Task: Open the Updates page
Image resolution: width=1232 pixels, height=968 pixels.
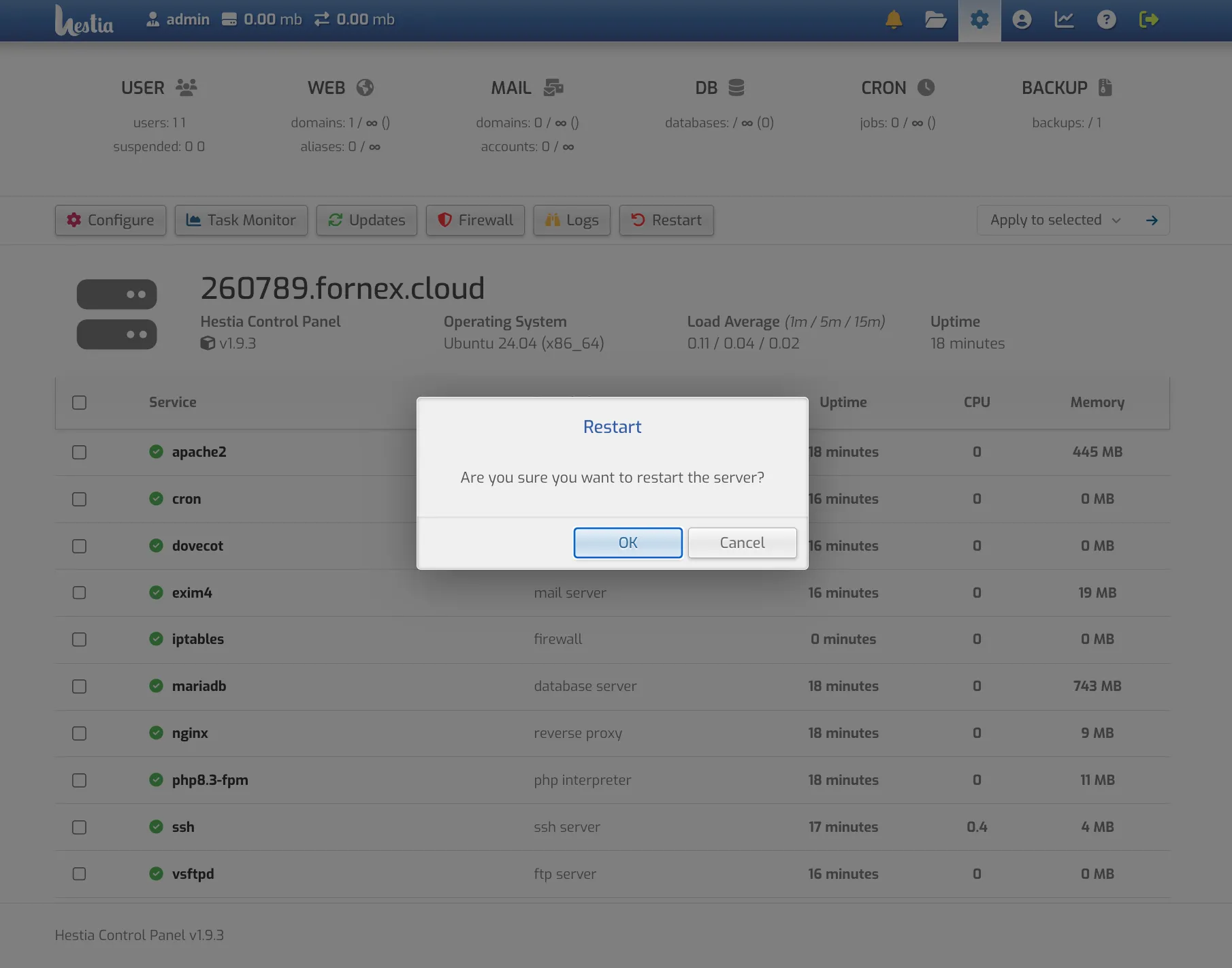Action: click(x=367, y=220)
